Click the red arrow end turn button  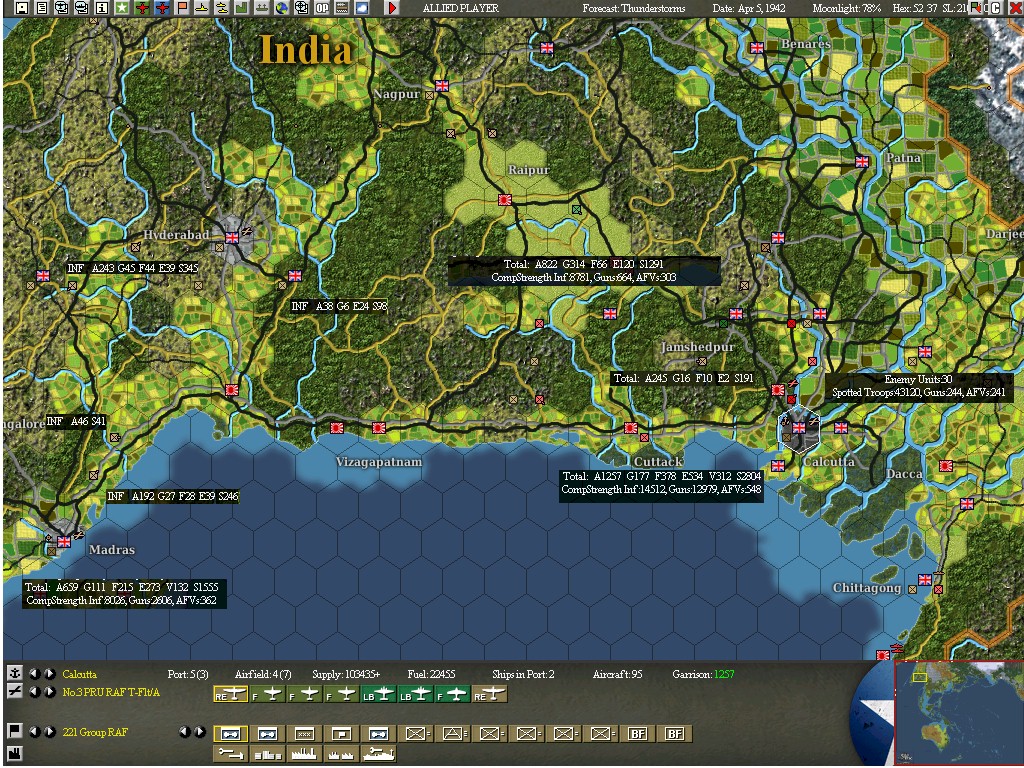tap(392, 8)
